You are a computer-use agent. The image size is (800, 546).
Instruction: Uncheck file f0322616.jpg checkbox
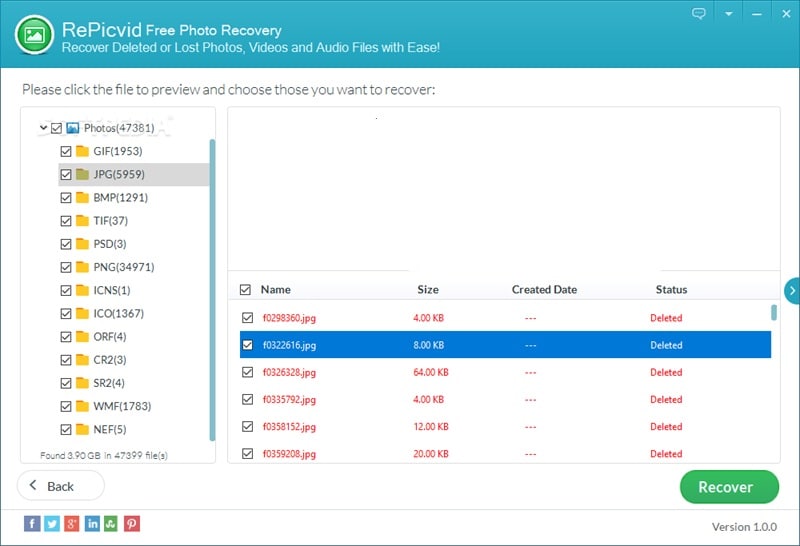(247, 345)
